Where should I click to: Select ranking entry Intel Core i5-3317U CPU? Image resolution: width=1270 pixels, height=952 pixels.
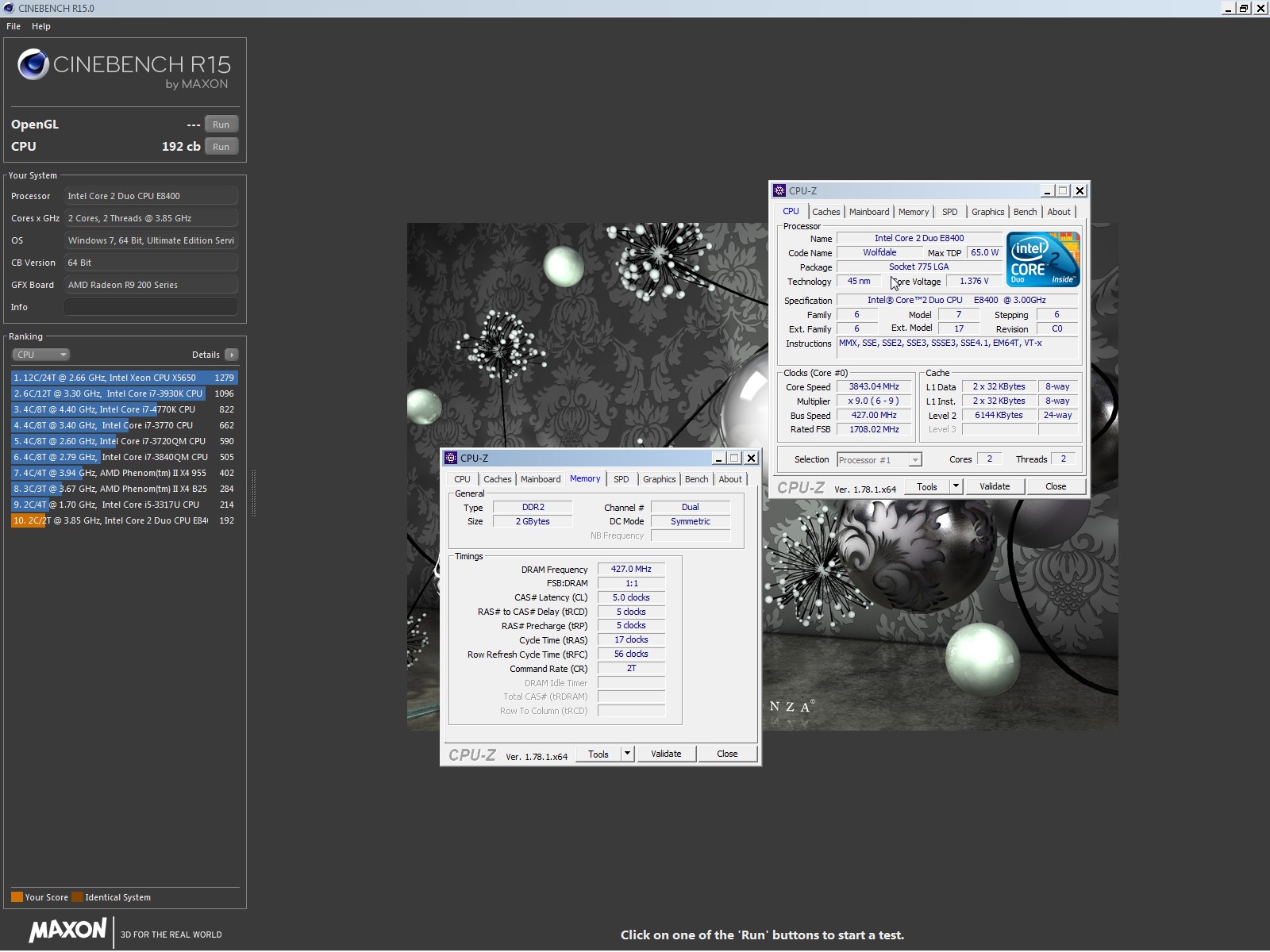click(125, 505)
